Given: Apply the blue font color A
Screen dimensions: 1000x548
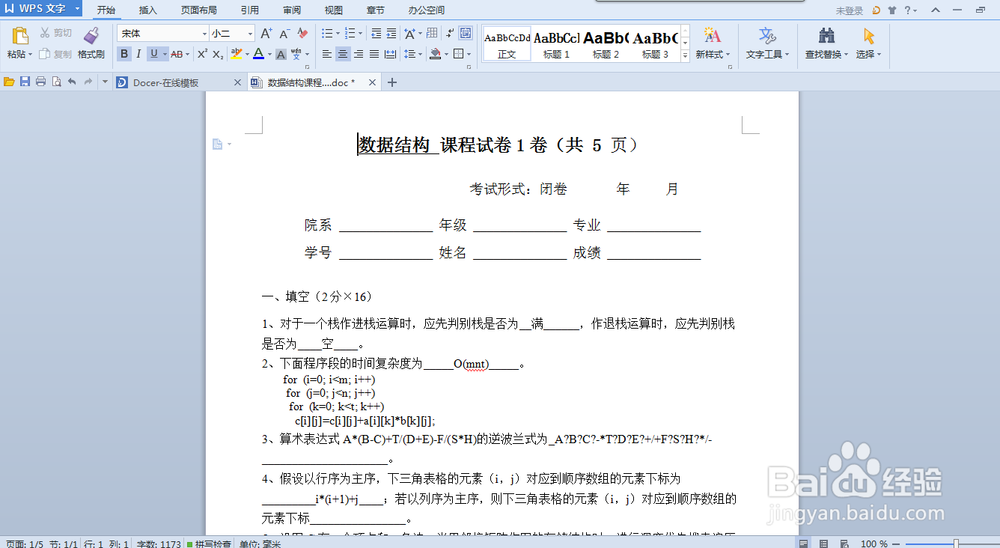Looking at the screenshot, I should coord(258,54).
